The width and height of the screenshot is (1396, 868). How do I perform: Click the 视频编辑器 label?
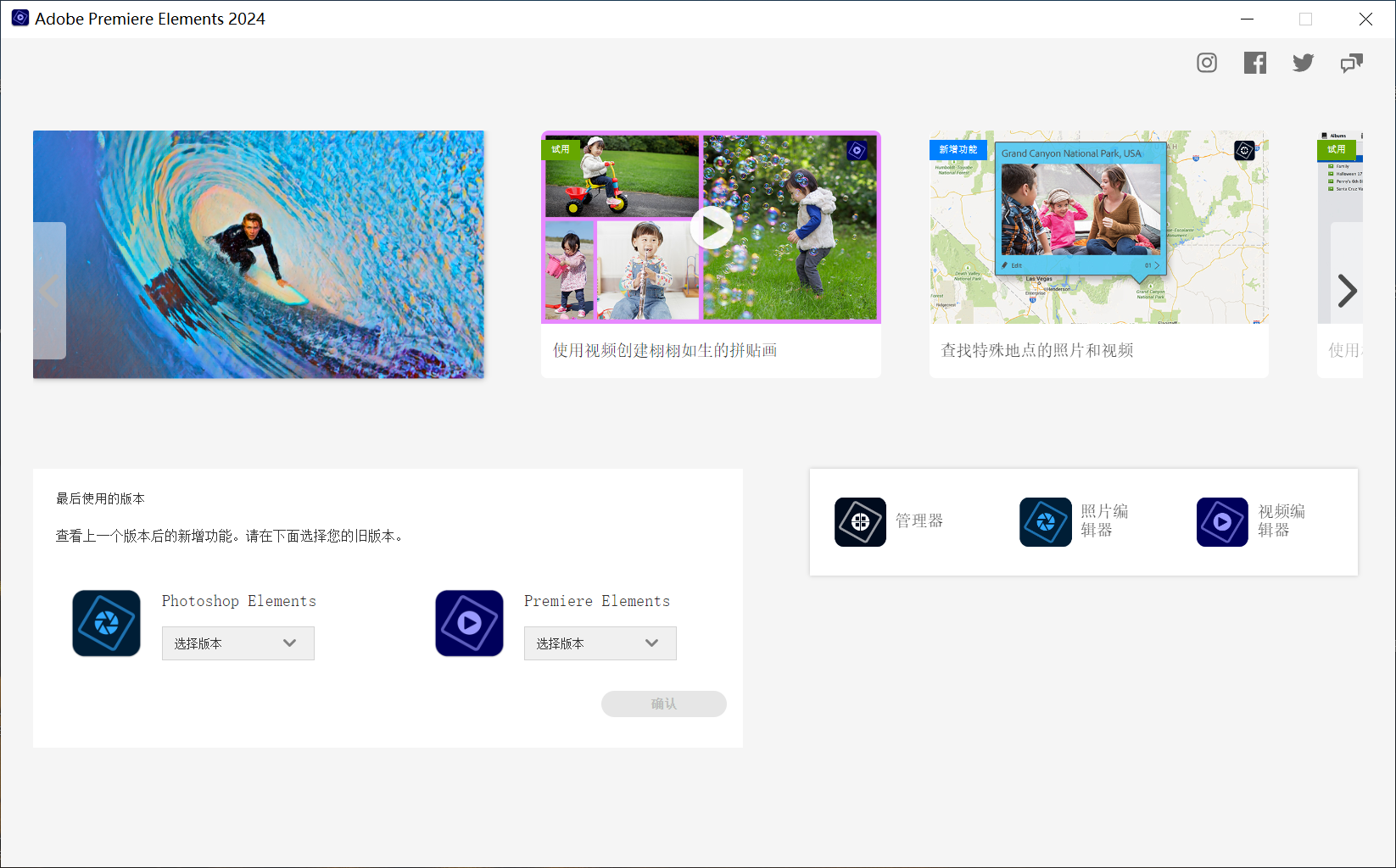click(x=1282, y=520)
